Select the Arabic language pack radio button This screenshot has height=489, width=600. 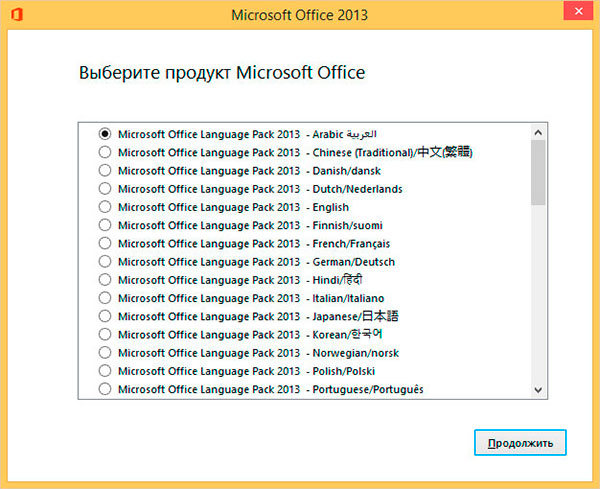(105, 134)
